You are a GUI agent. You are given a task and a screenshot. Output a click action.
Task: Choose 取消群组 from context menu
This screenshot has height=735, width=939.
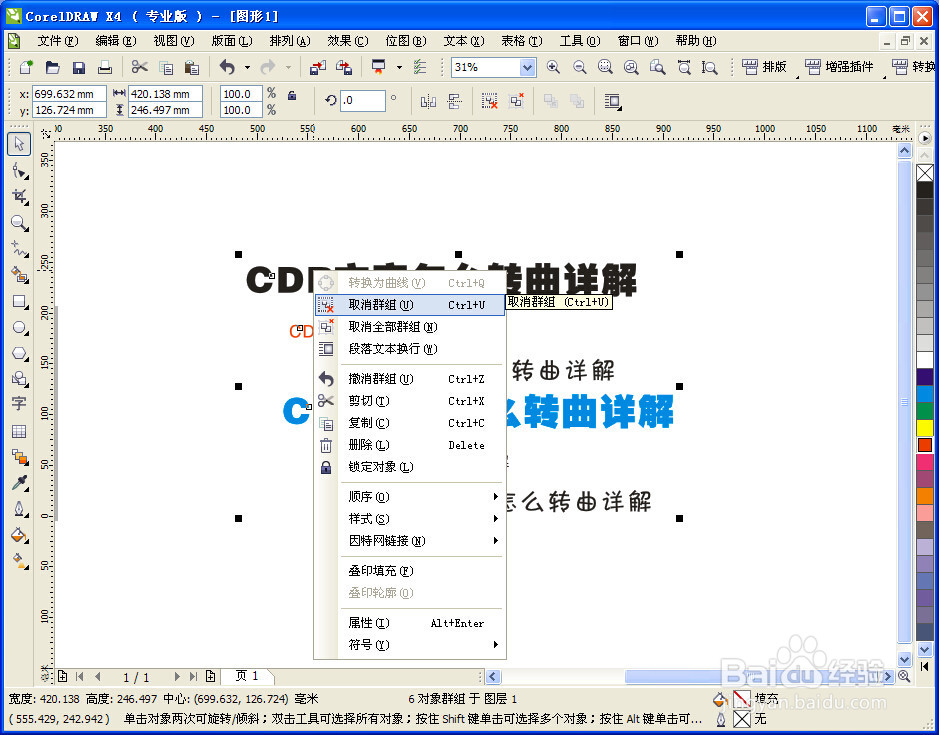410,305
